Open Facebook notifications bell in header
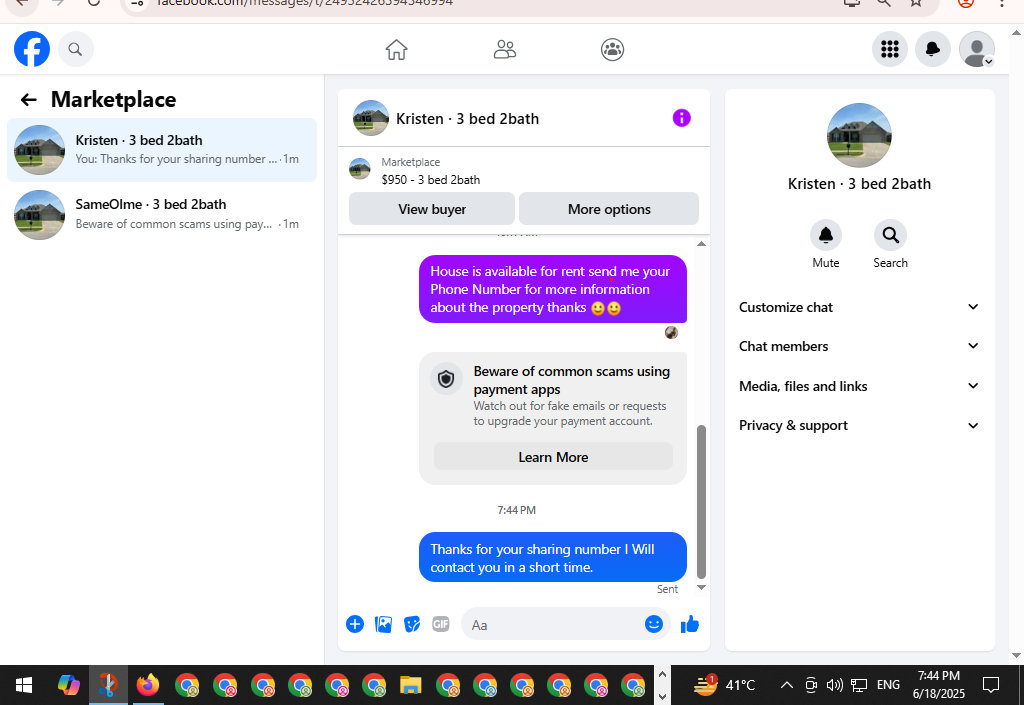1024x705 pixels. 933,49
